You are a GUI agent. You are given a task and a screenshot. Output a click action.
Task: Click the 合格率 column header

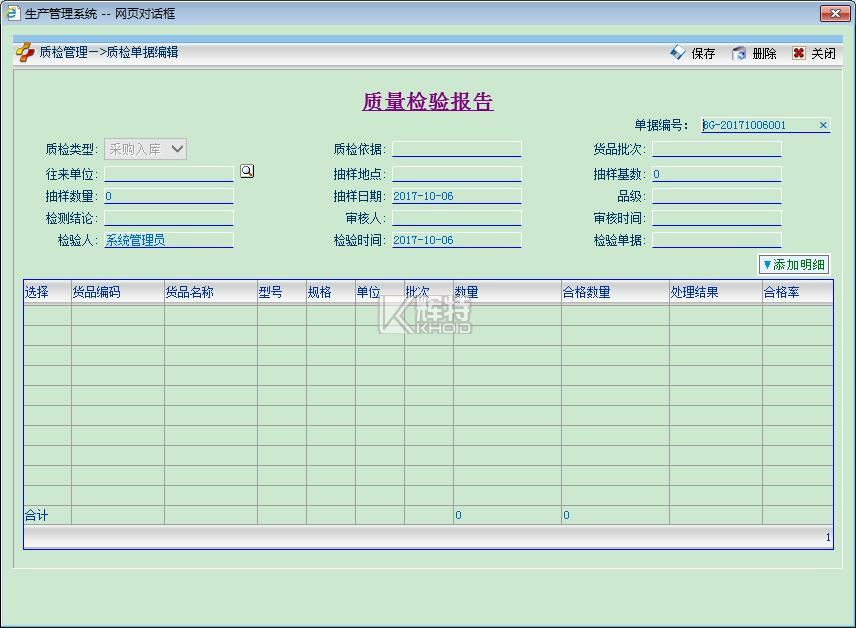click(x=796, y=292)
